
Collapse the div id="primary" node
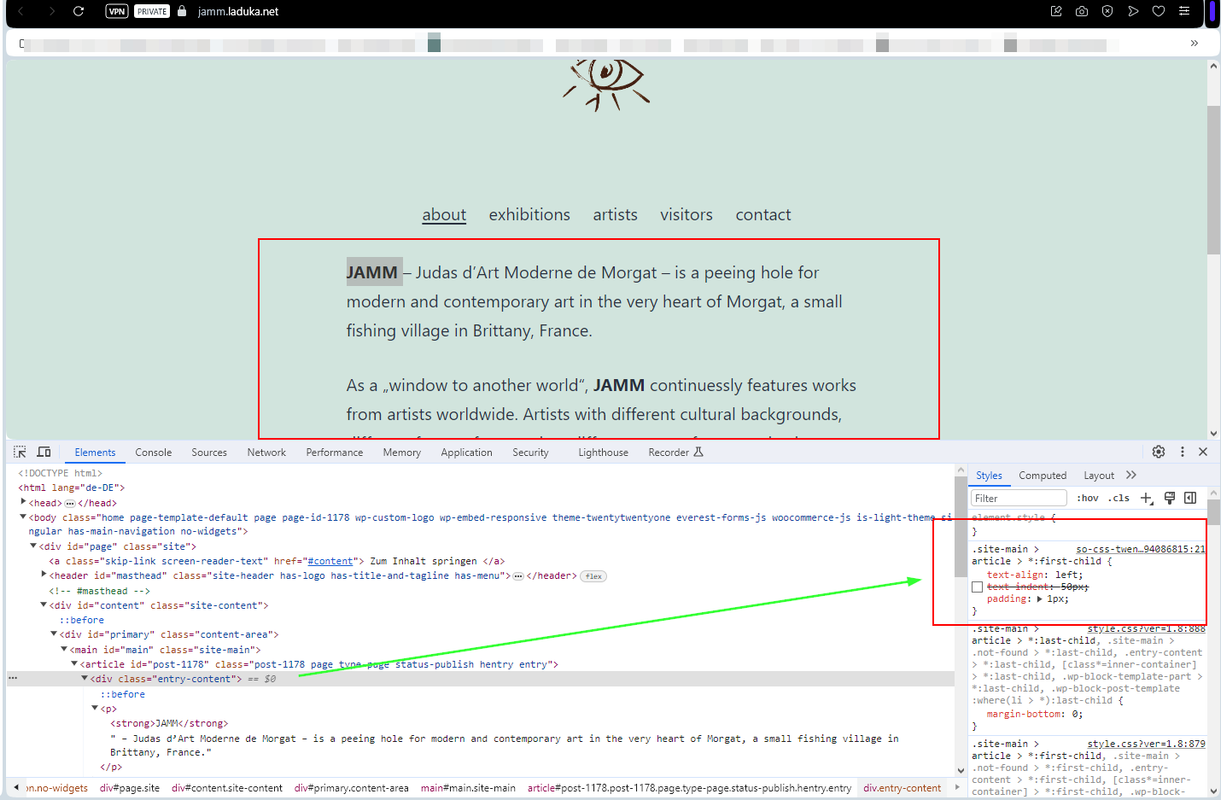point(54,635)
